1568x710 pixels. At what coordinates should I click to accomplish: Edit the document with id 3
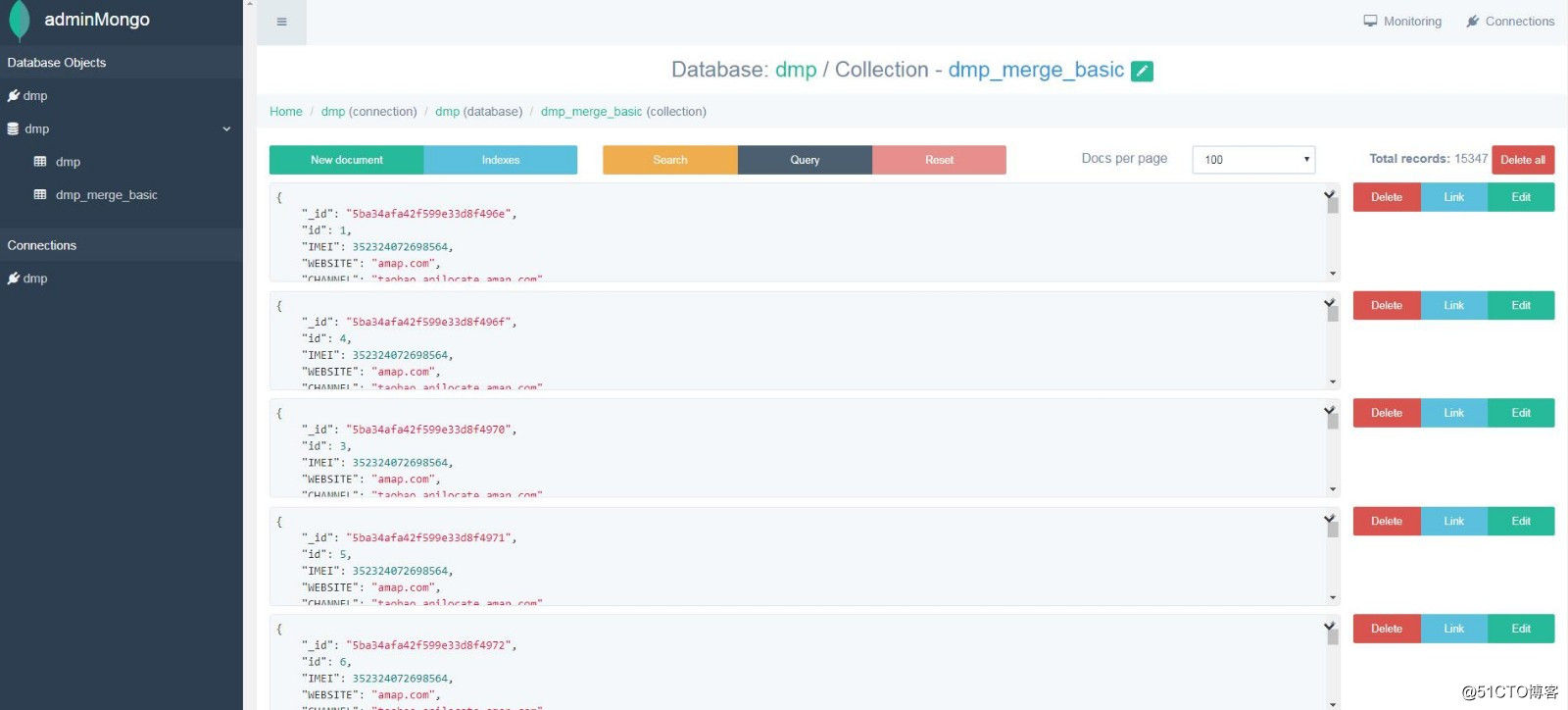[1521, 413]
